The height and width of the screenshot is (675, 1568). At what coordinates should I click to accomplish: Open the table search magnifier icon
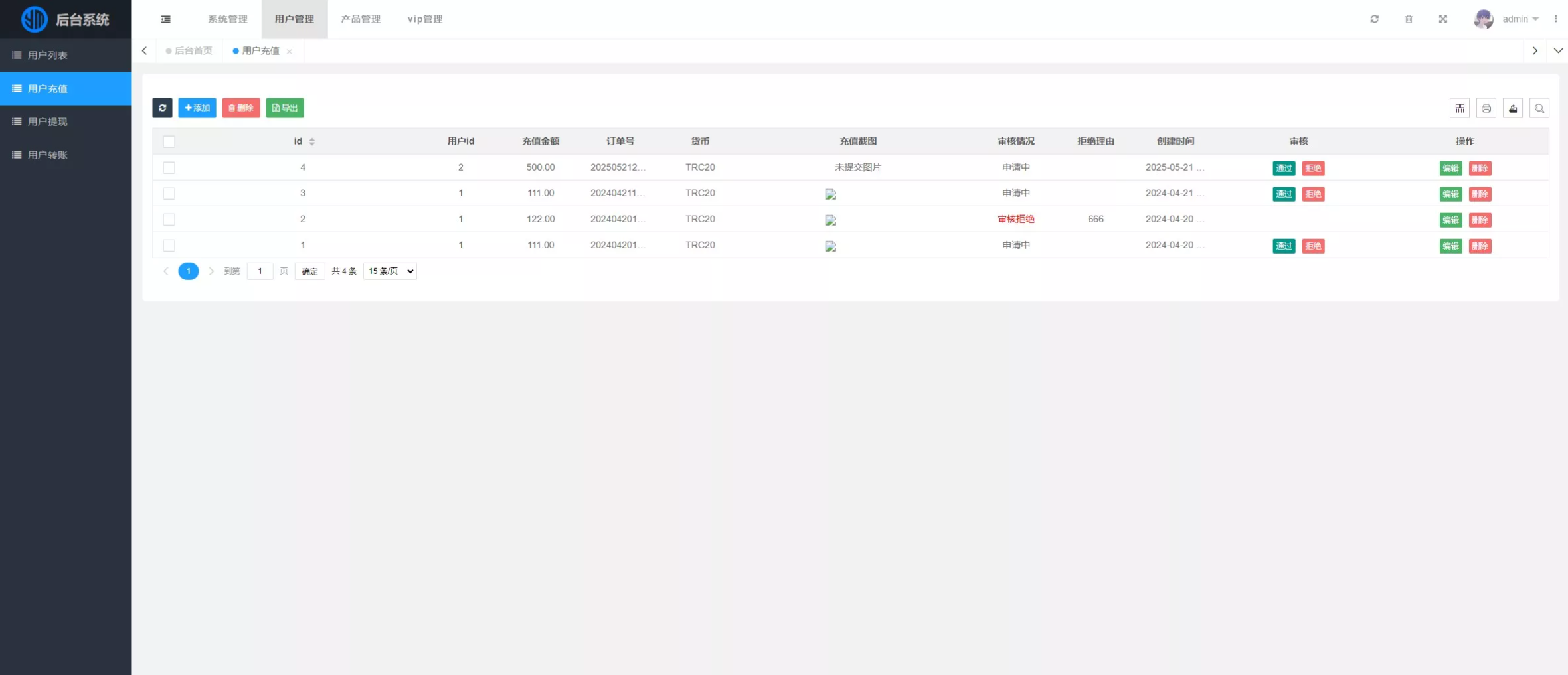click(x=1539, y=108)
